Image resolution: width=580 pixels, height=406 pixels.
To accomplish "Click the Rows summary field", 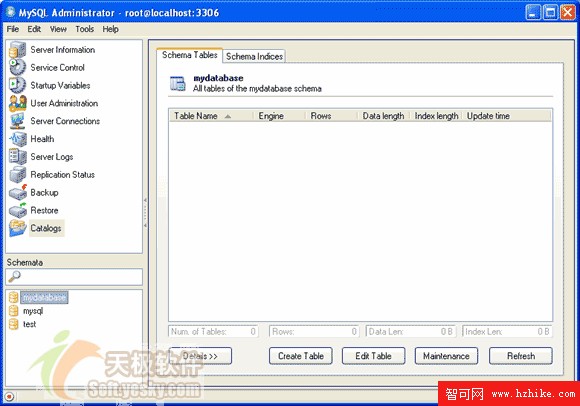I will coord(314,331).
